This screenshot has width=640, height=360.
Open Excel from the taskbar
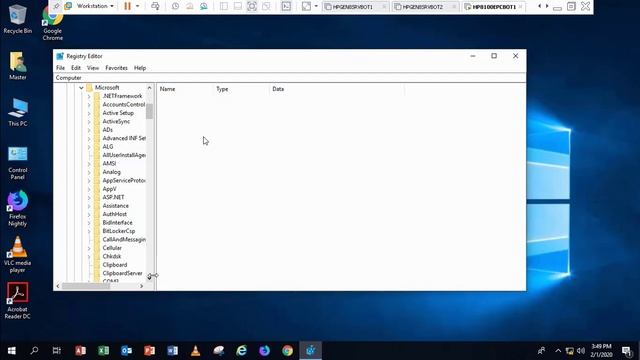(x=103, y=351)
